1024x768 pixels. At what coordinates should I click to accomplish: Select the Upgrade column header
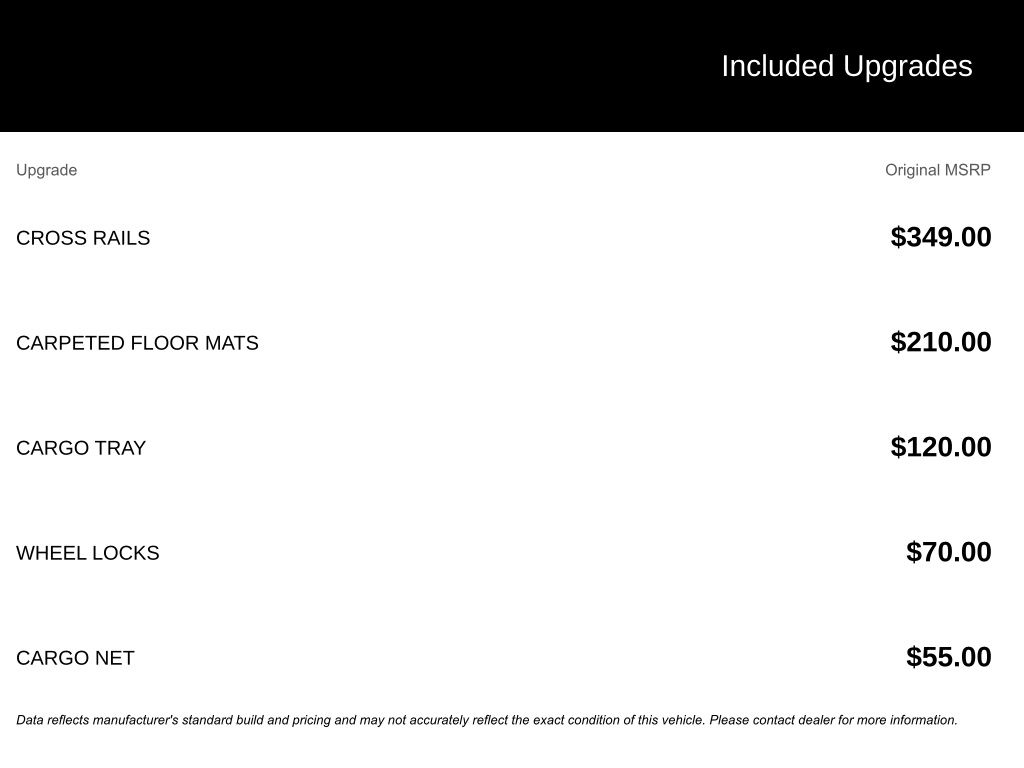tap(46, 170)
